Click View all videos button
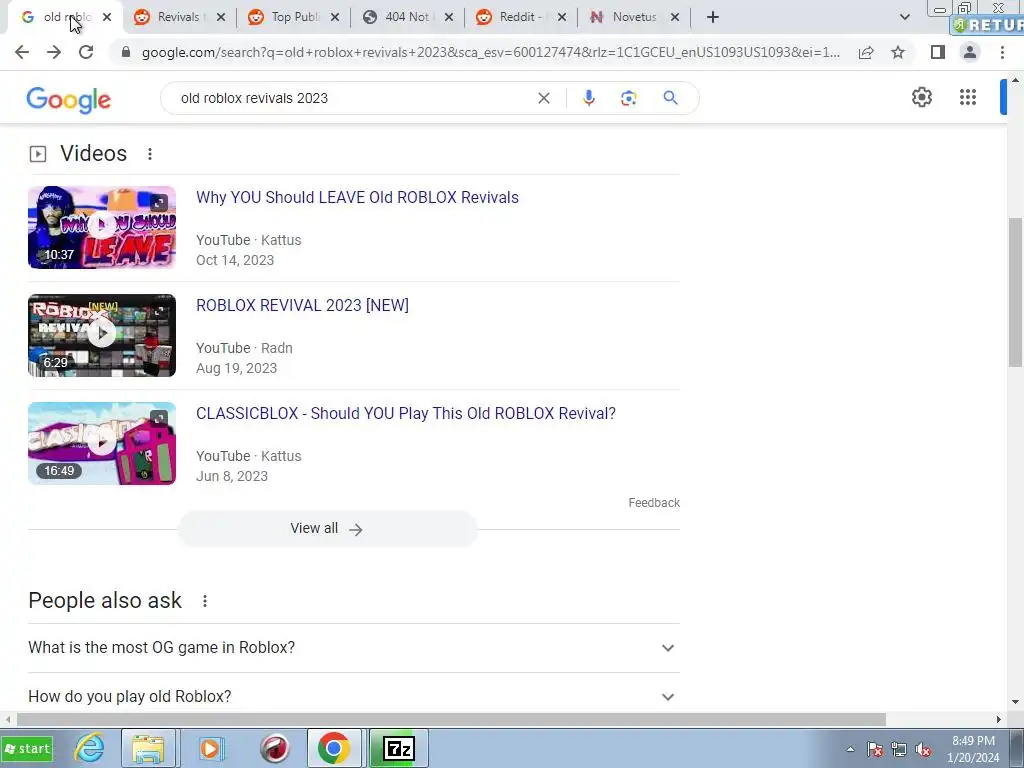The image size is (1024, 768). tap(327, 529)
